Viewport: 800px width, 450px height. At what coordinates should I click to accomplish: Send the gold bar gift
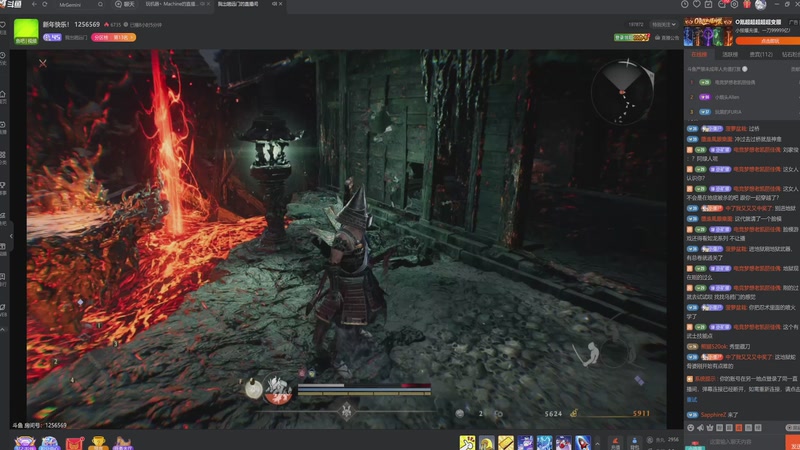pos(506,442)
